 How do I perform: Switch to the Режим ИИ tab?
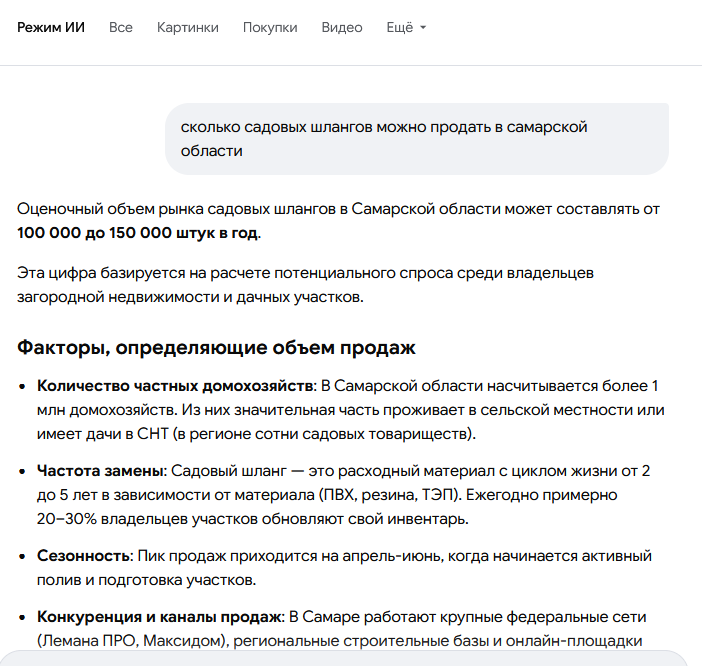tap(51, 27)
